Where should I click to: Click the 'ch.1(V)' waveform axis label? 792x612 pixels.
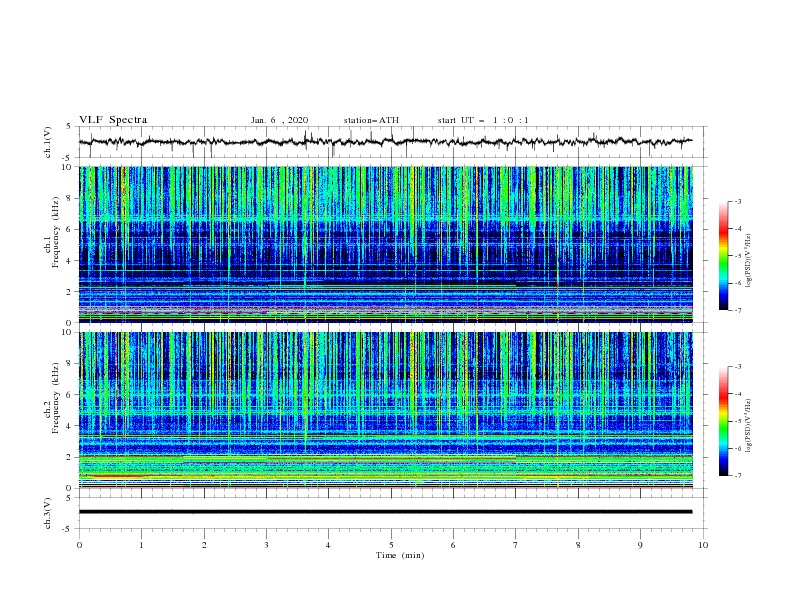48,142
